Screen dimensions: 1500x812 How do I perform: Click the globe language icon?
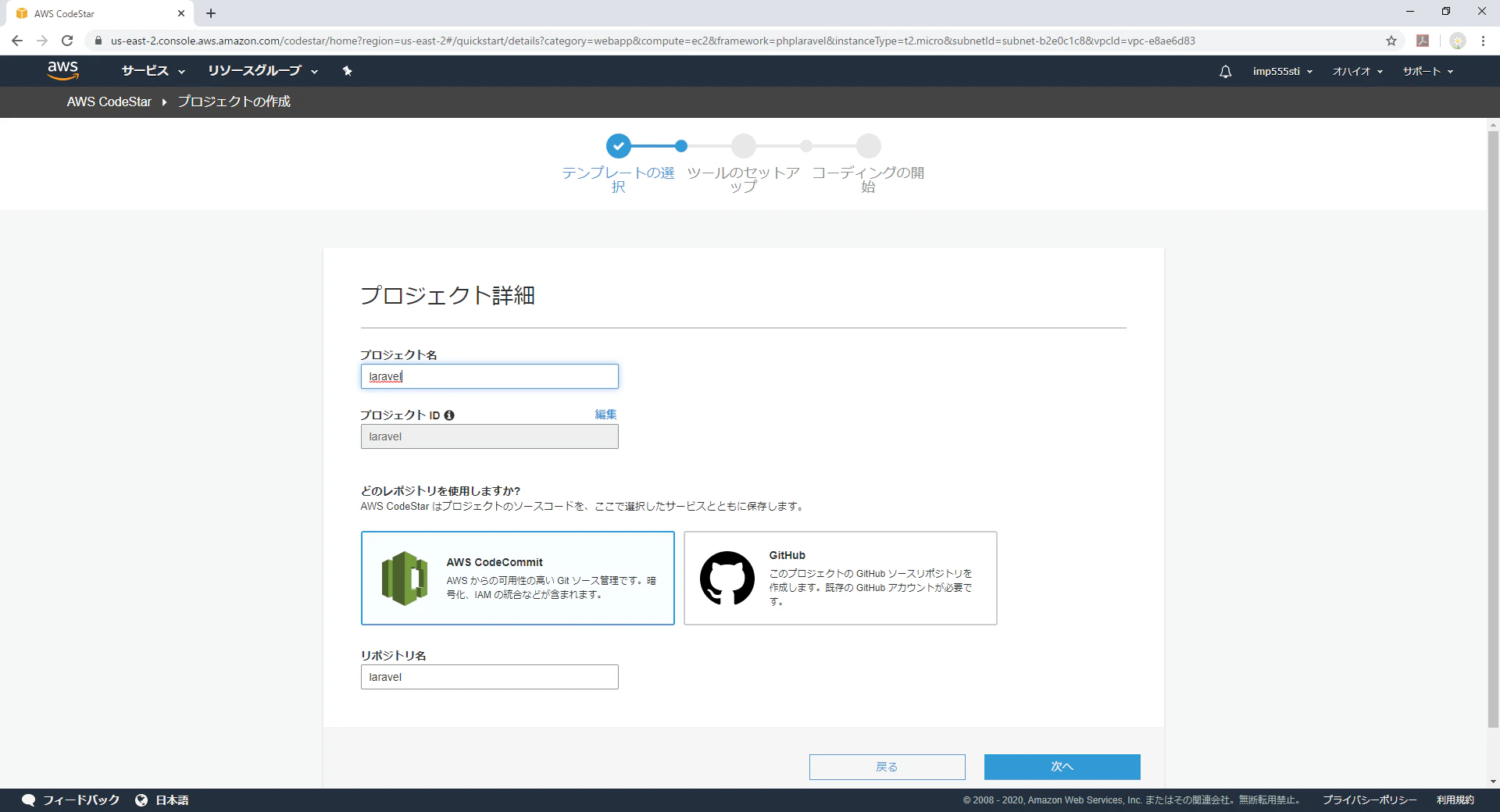pyautogui.click(x=141, y=800)
